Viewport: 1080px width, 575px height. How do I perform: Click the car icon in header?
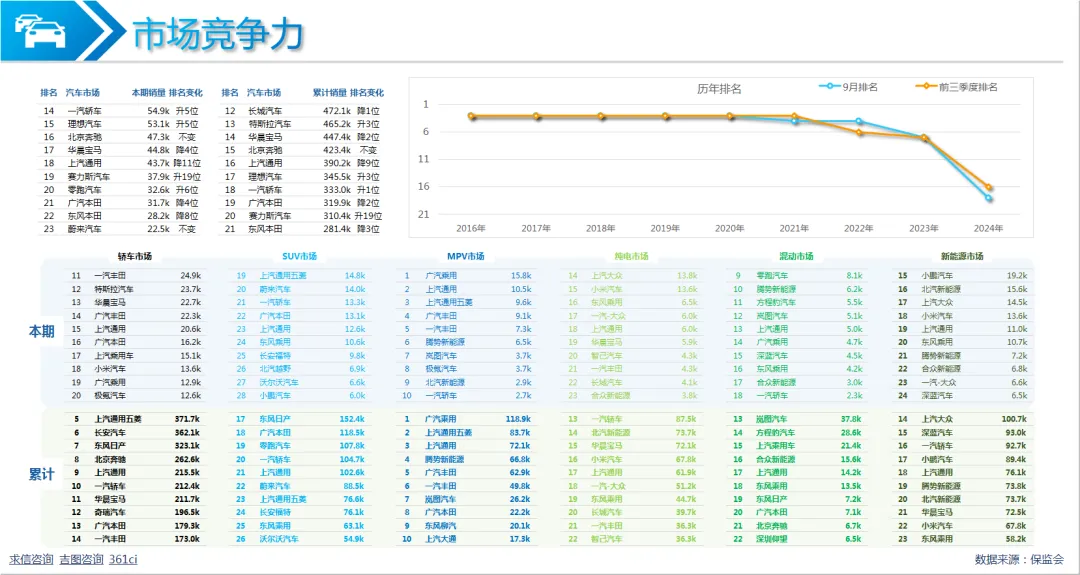coord(39,30)
